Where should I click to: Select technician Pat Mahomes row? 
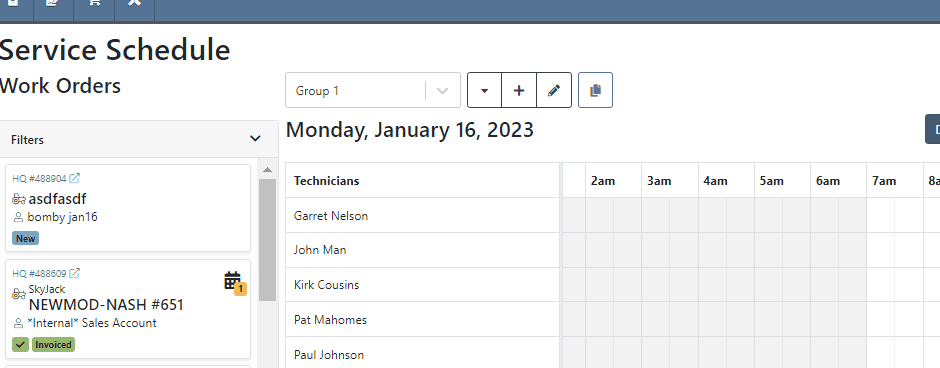pyautogui.click(x=422, y=319)
